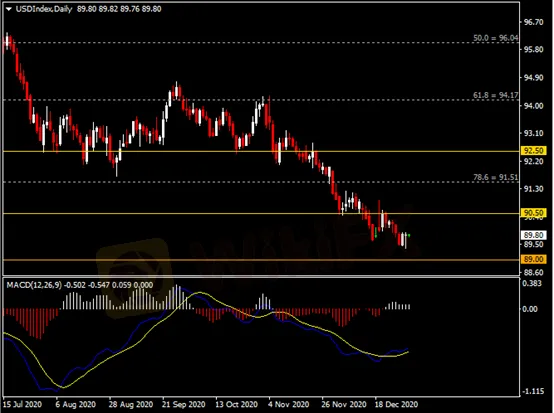Select the 78.6 = 91.51 Fibonacci label
The width and height of the screenshot is (554, 413).
pyautogui.click(x=496, y=177)
